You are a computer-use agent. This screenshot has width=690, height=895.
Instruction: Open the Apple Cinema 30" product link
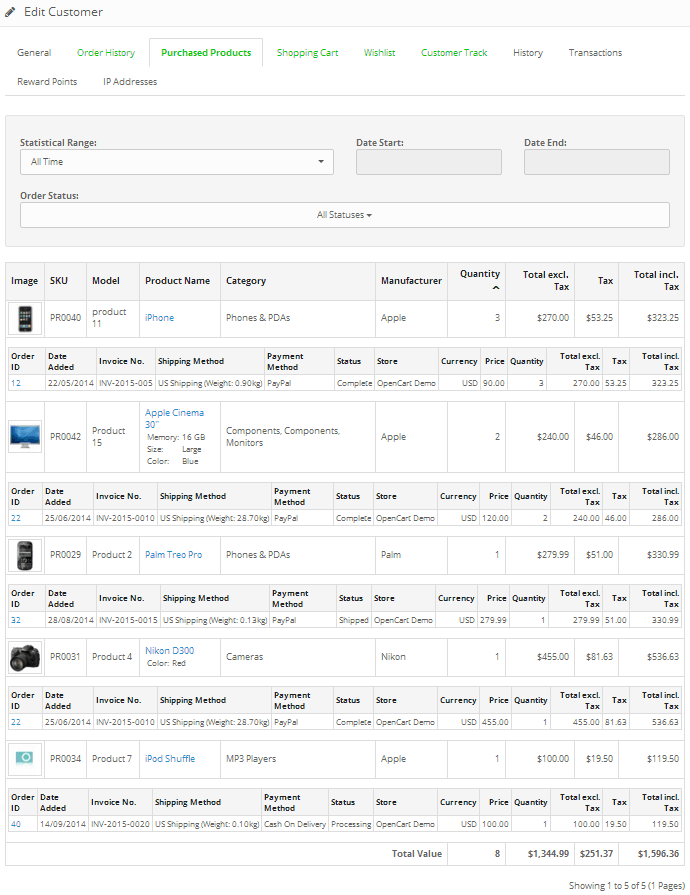[174, 418]
